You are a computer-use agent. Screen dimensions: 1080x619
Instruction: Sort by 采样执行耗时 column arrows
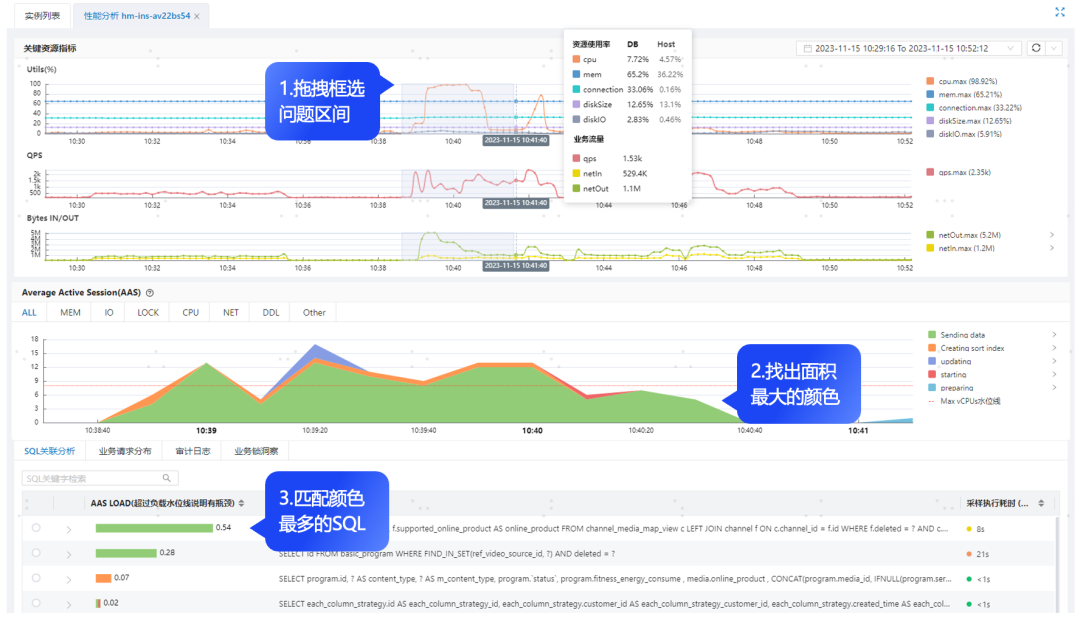click(1041, 503)
